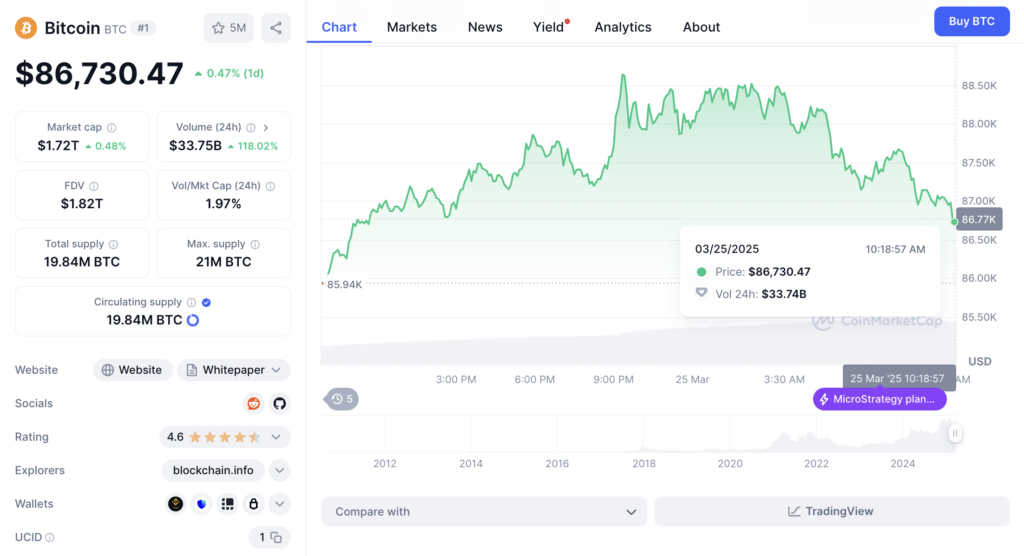The image size is (1024, 556).
Task: Click the 86.77K current price label
Action: 979,220
